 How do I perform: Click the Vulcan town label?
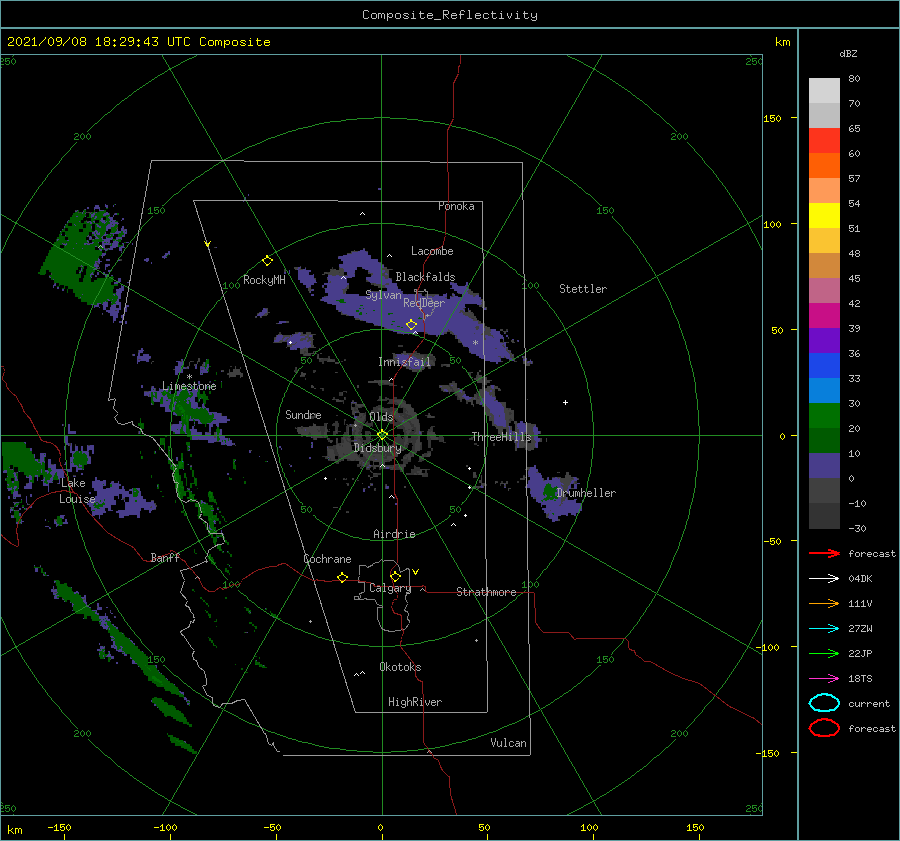click(x=509, y=743)
